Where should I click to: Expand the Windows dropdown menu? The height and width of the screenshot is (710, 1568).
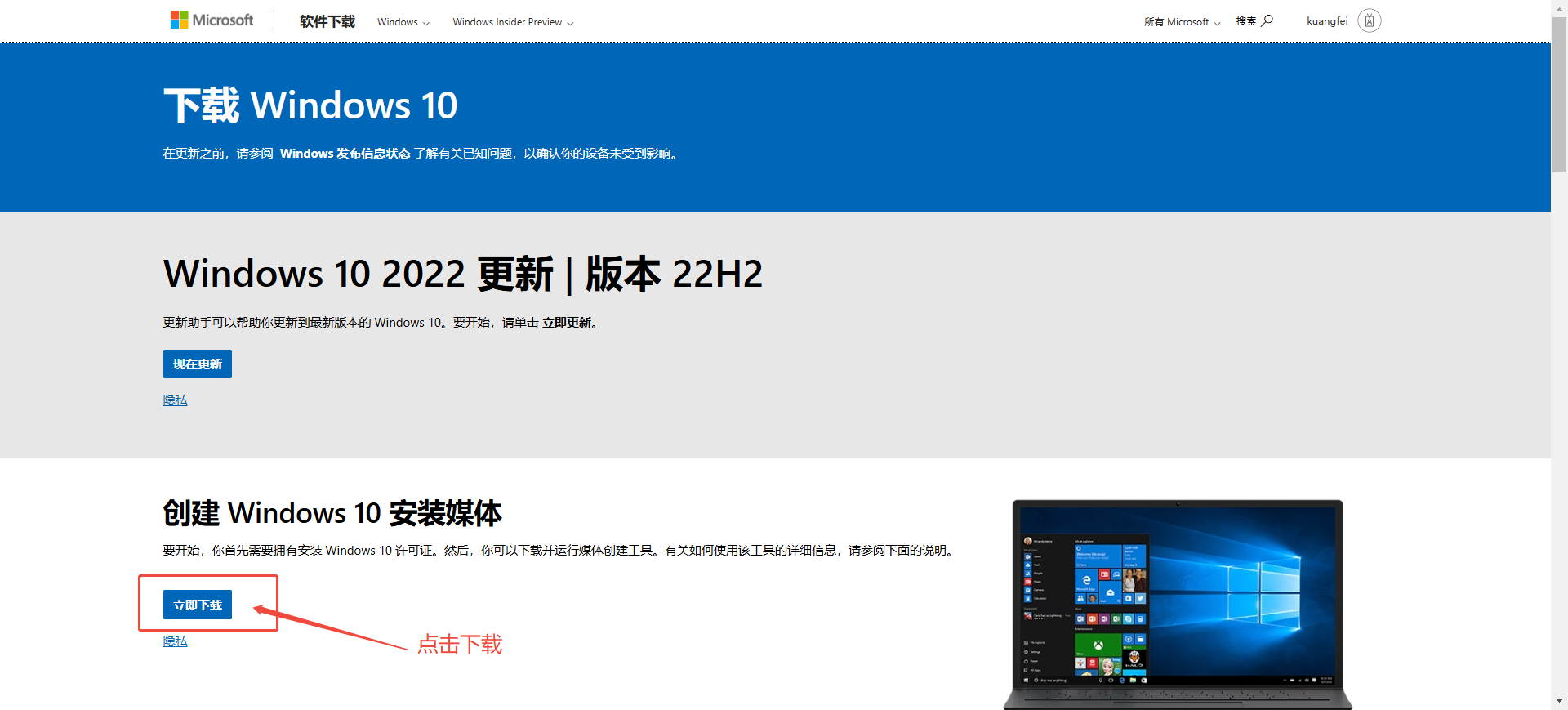[403, 22]
